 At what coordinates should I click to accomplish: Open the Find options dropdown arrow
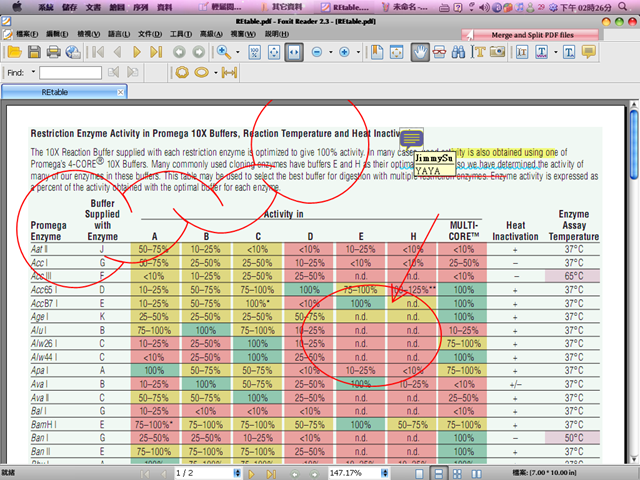point(33,72)
